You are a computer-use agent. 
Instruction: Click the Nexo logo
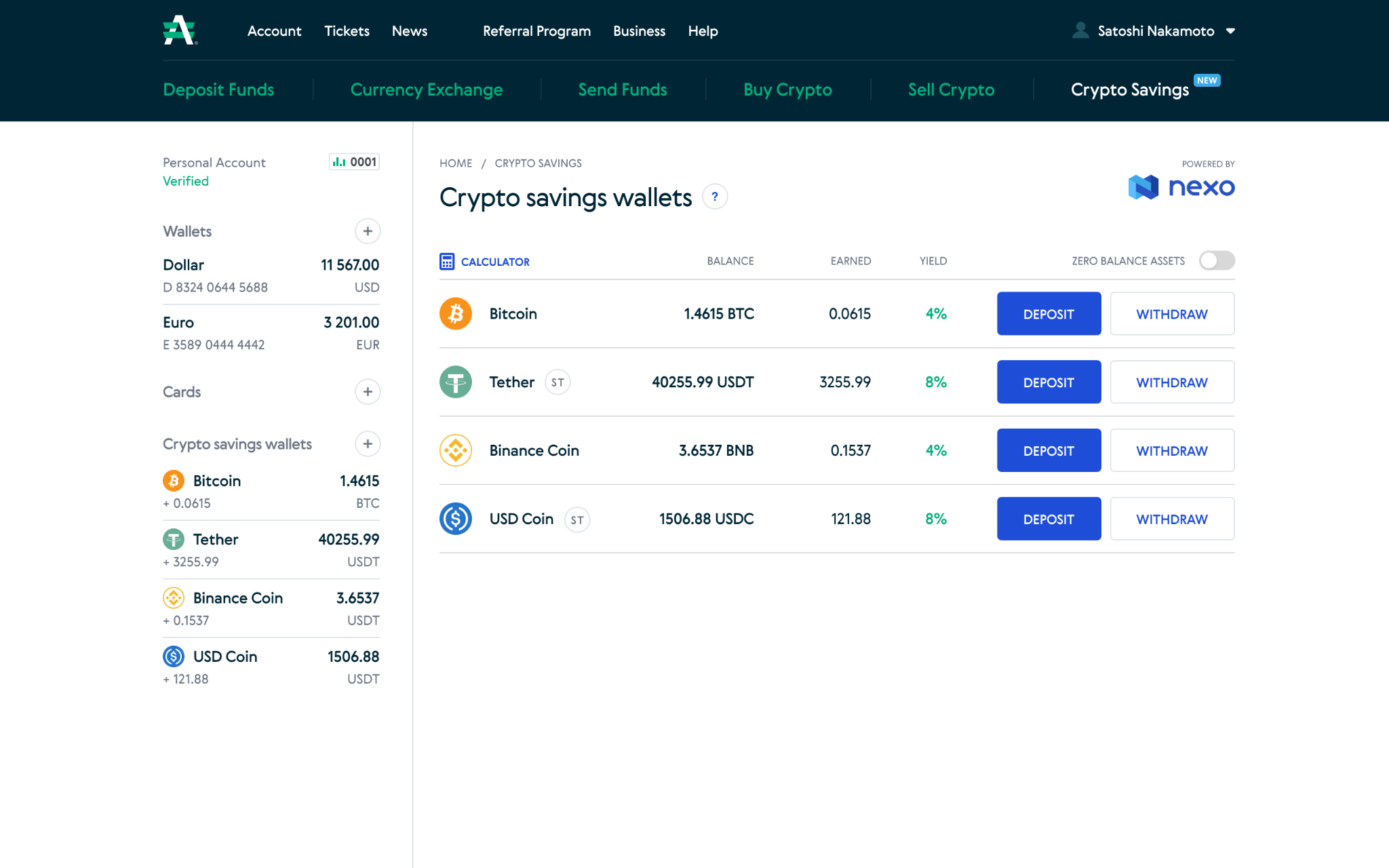(1181, 186)
